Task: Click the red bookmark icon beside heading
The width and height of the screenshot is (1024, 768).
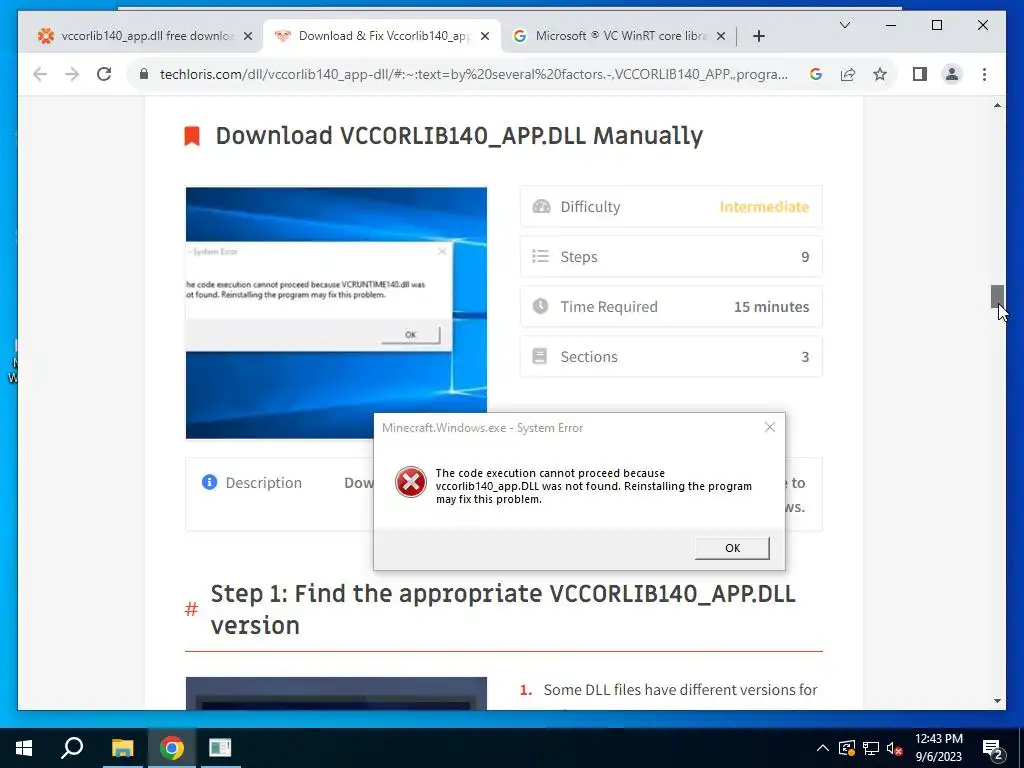Action: click(192, 136)
